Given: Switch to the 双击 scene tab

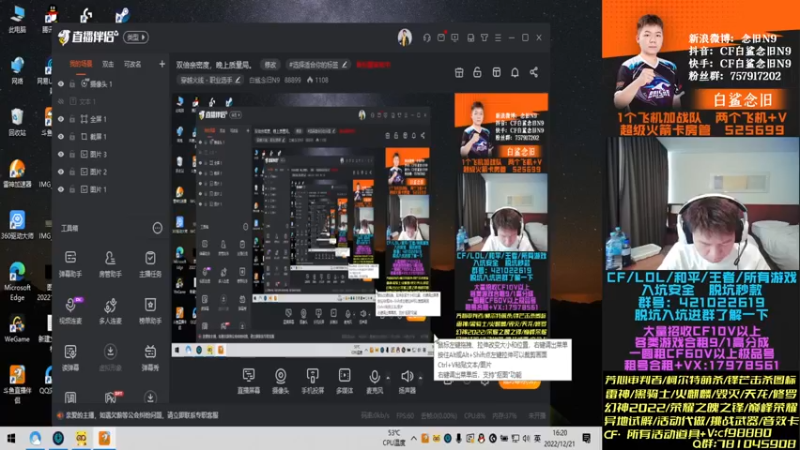Looking at the screenshot, I should (x=108, y=64).
